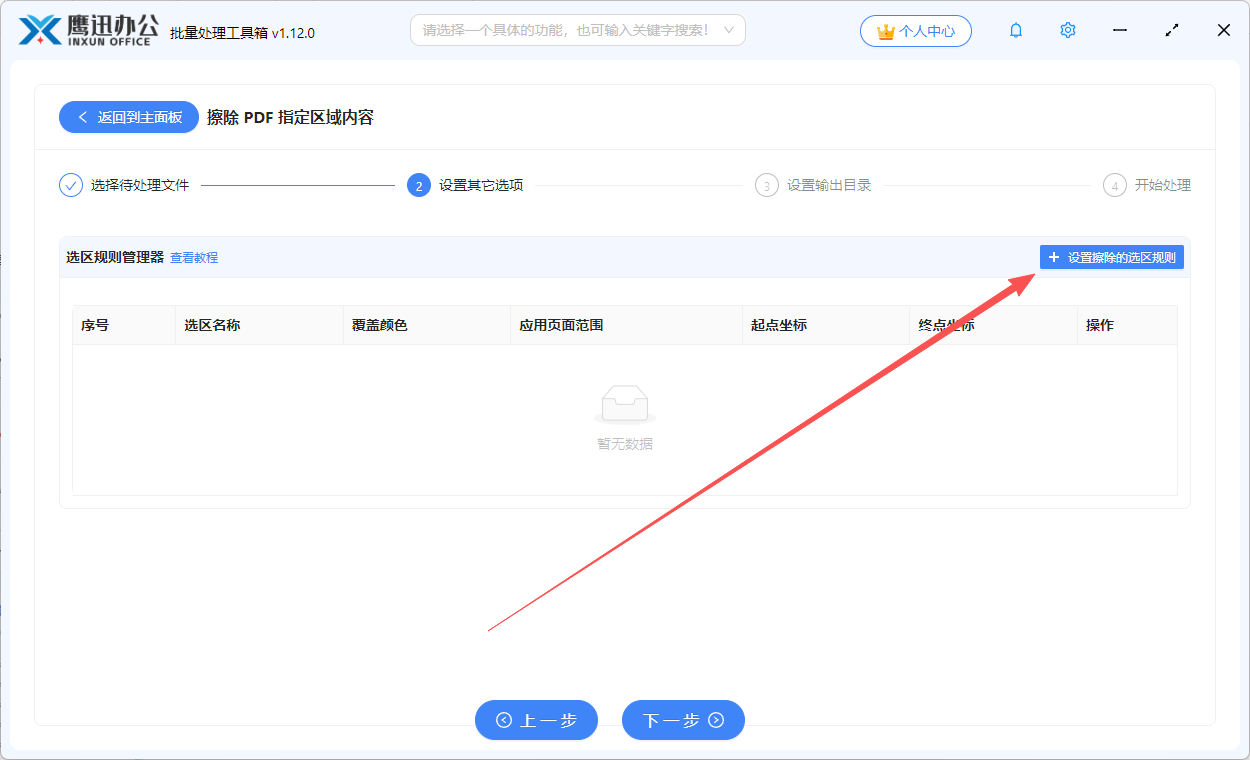Click the 操作 table column header
Image resolution: width=1250 pixels, height=760 pixels.
1099,325
